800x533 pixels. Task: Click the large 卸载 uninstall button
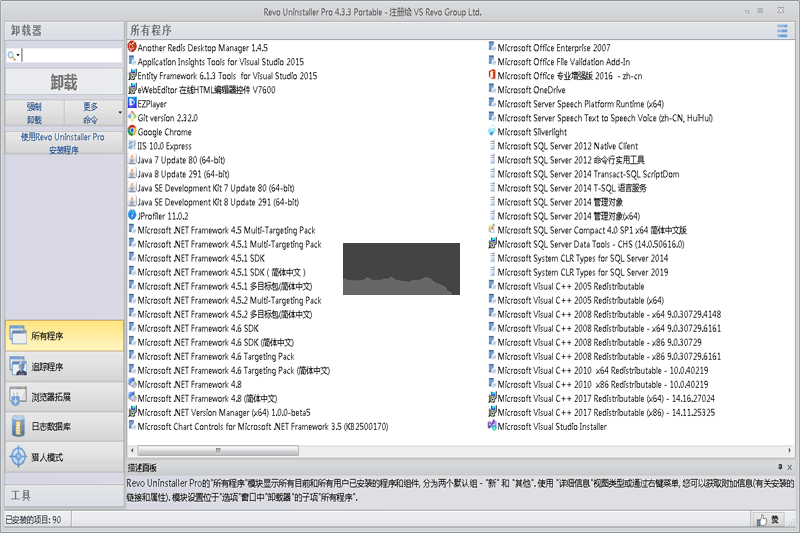point(64,82)
